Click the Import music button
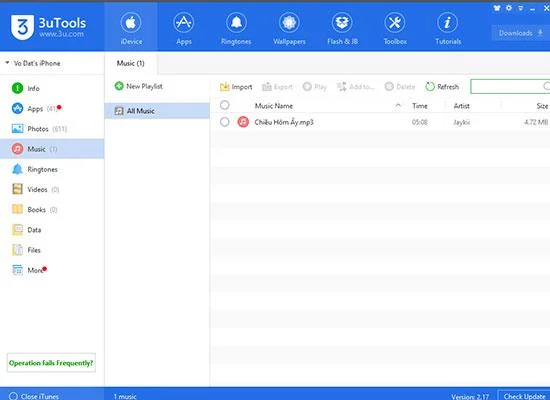Image resolution: width=550 pixels, height=400 pixels. [x=236, y=87]
